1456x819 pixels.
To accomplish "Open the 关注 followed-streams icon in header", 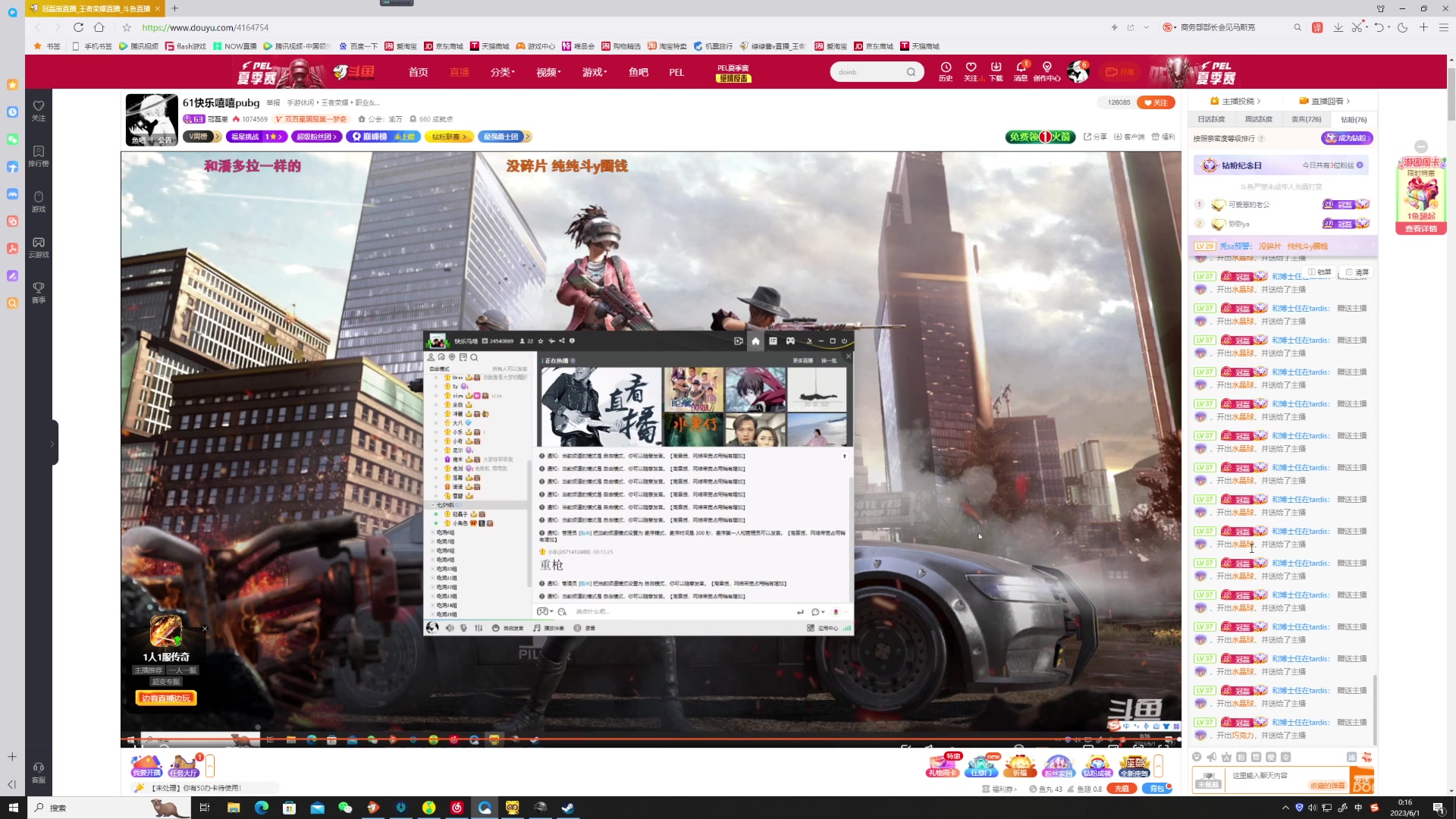I will point(971,71).
